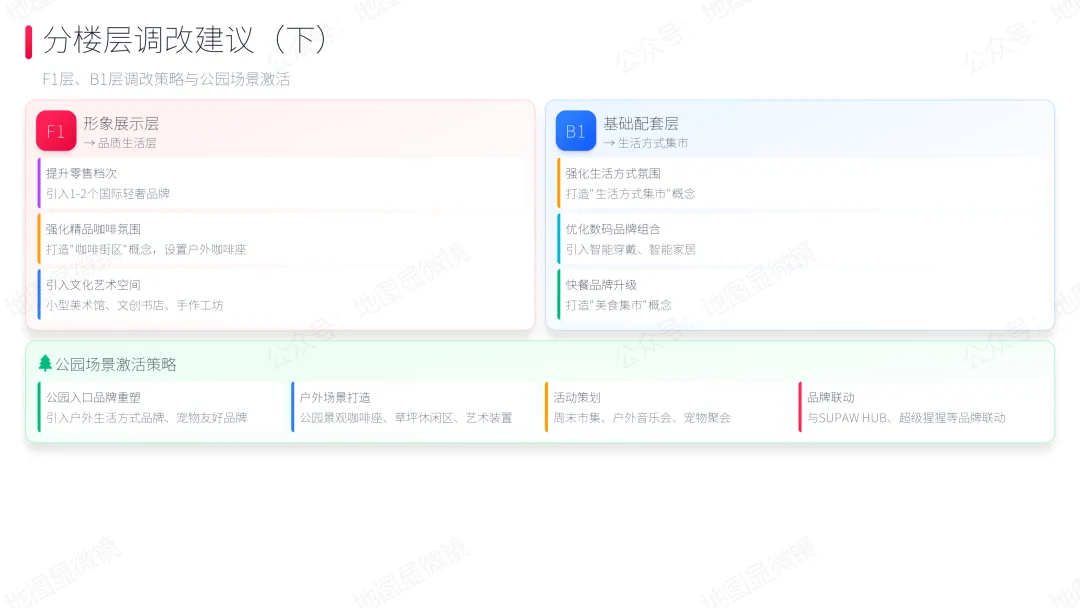Click the slide title 分楼层调改建议（下）

coord(186,41)
